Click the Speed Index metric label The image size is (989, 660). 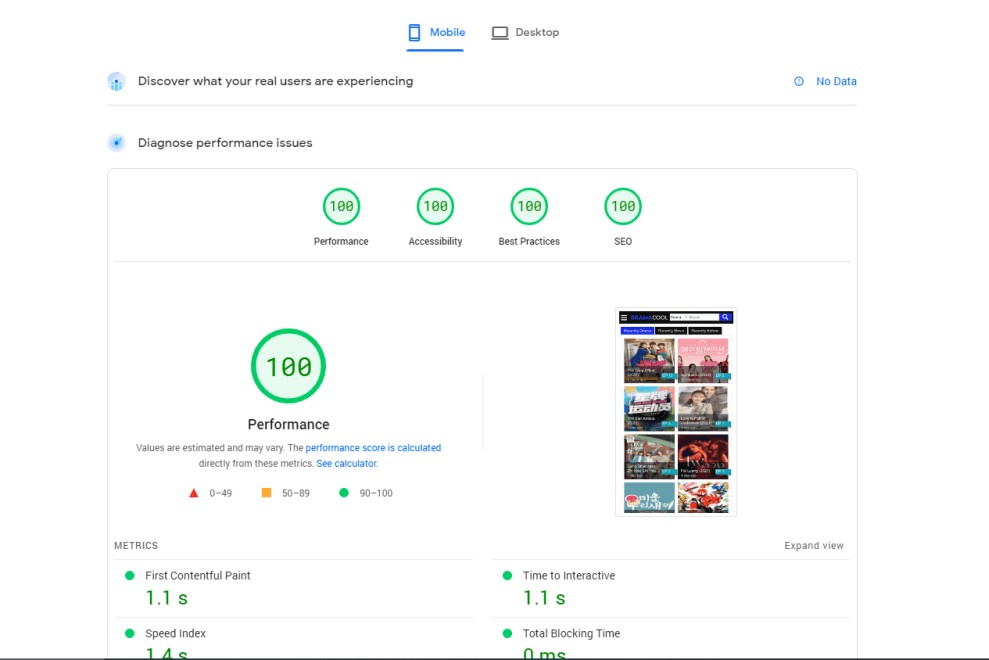176,634
